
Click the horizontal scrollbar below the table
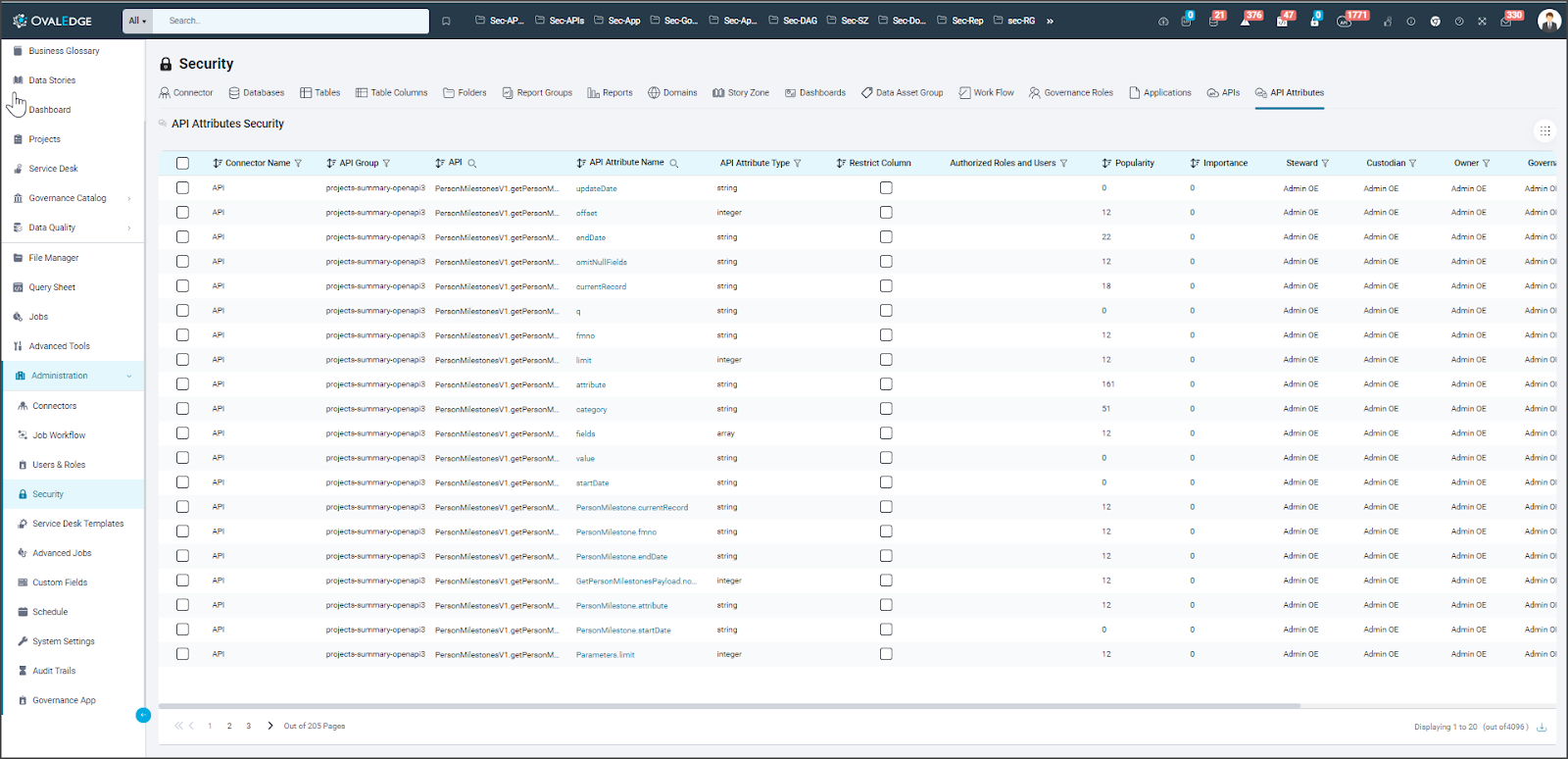(x=729, y=706)
